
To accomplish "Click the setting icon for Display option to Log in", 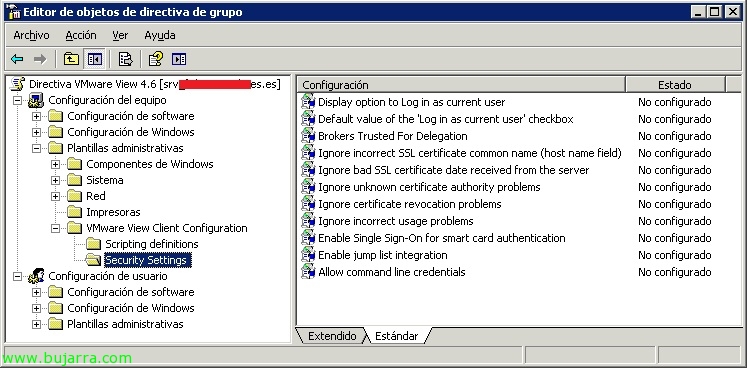I will 308,102.
